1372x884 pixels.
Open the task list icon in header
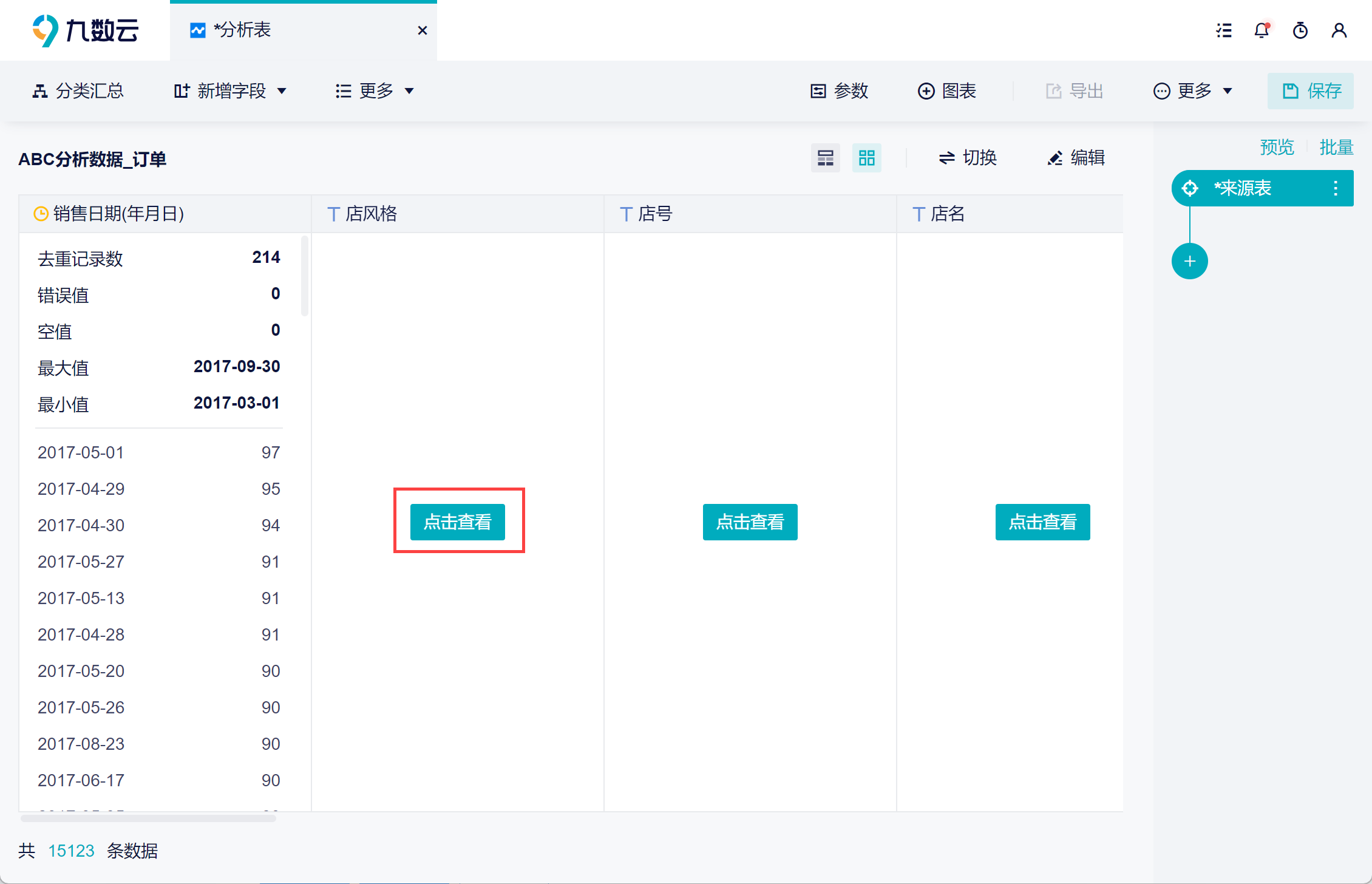point(1224,30)
